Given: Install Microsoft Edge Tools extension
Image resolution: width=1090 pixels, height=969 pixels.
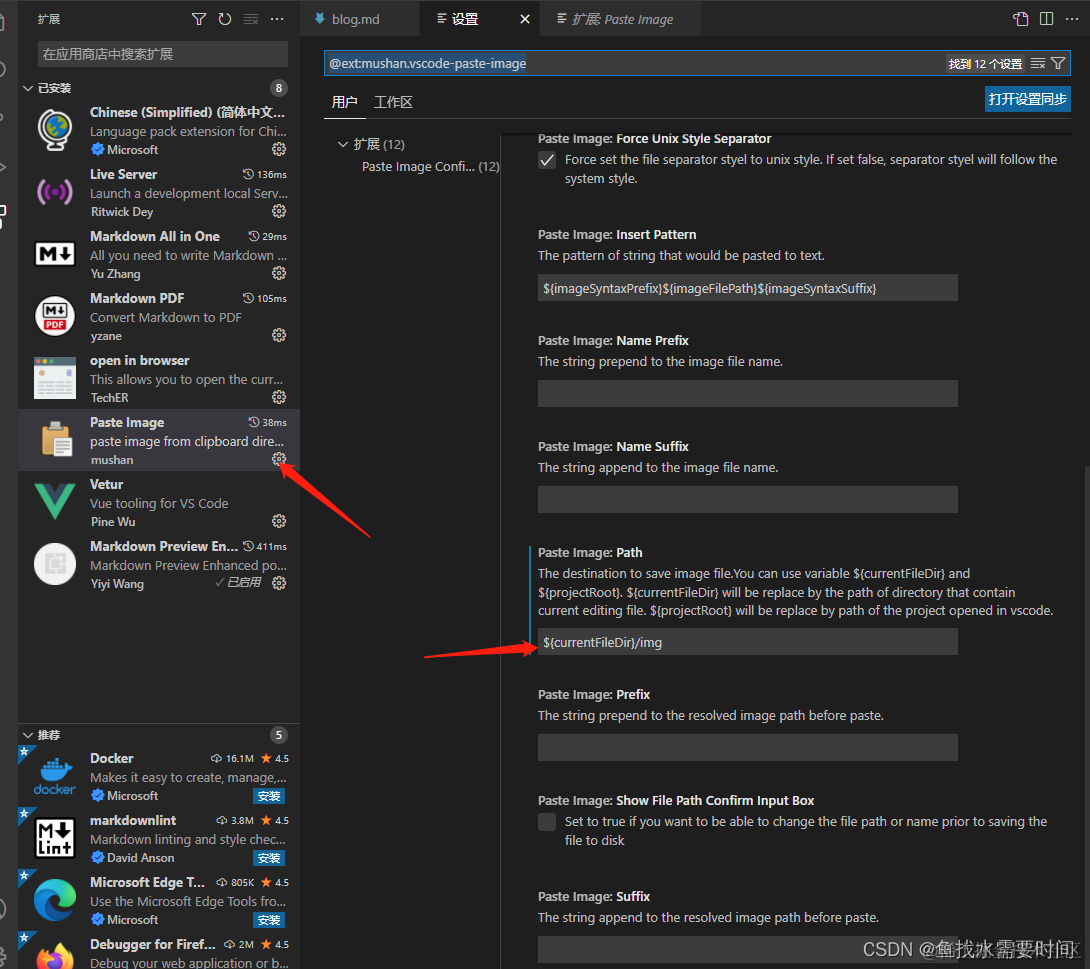Looking at the screenshot, I should point(268,920).
